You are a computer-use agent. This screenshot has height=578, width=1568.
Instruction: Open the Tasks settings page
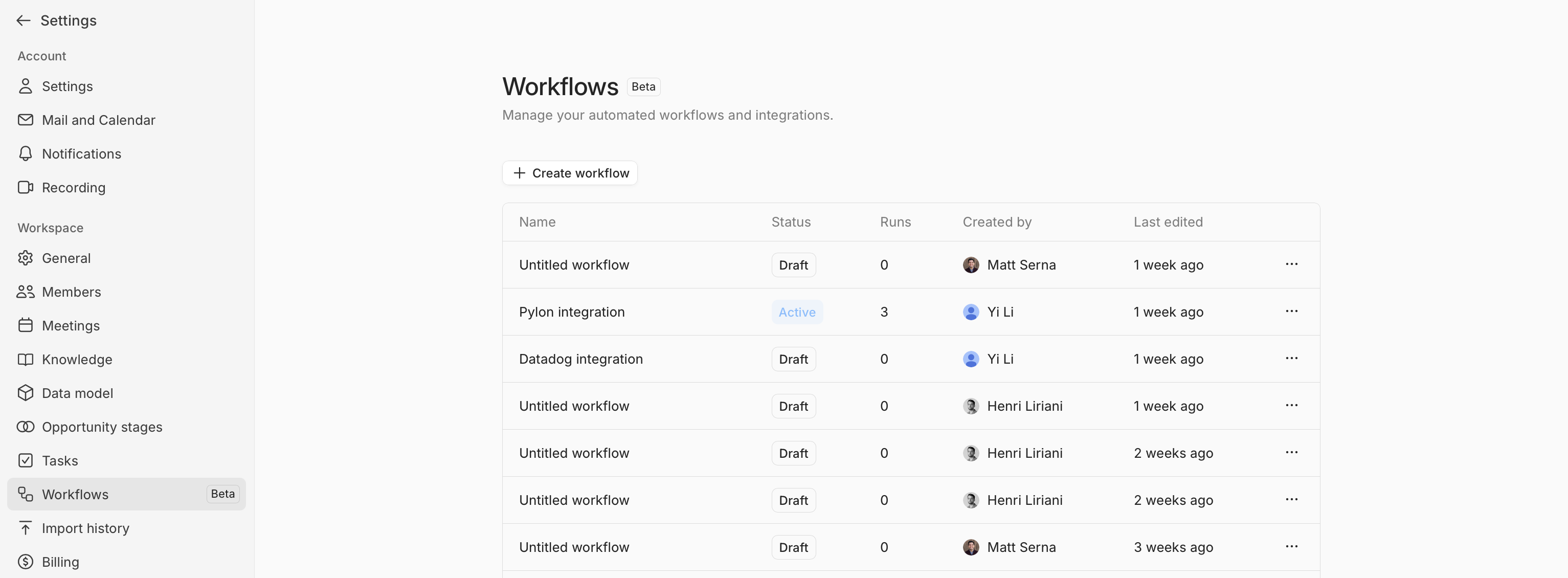pyautogui.click(x=127, y=460)
